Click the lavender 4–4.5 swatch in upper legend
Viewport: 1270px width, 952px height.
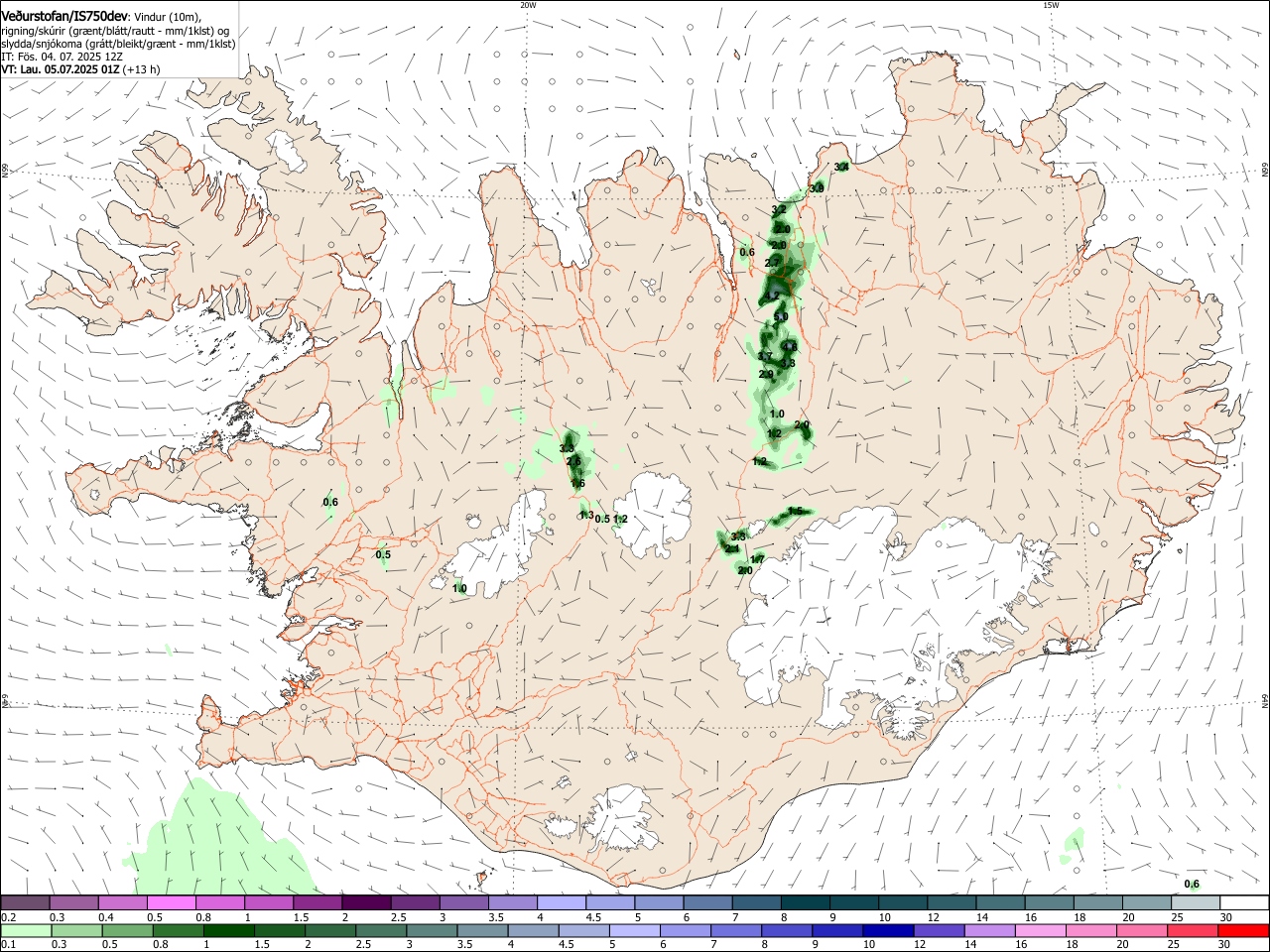click(x=562, y=902)
